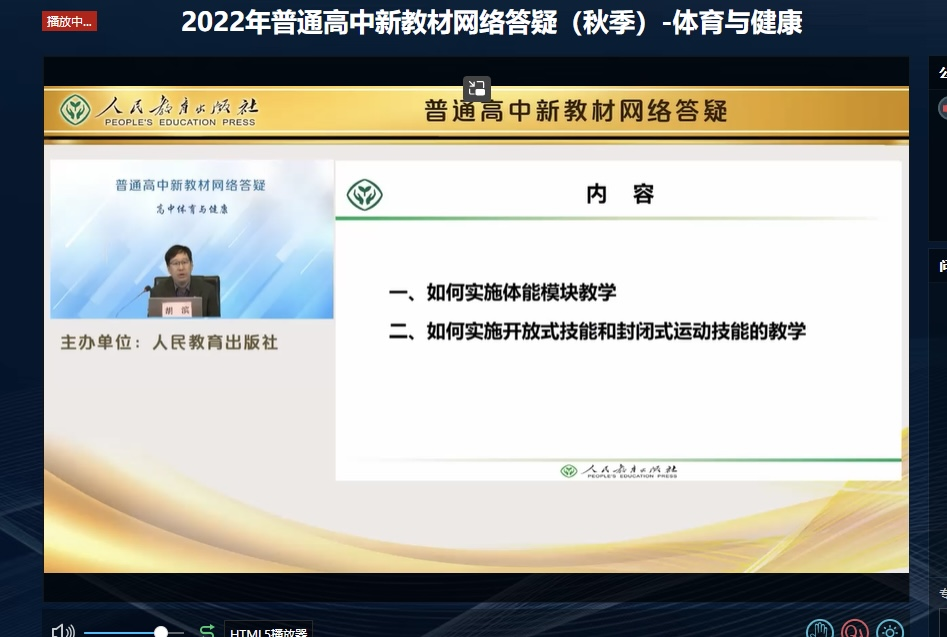
Task: Click text 一、如何实施体能模块教学
Action: pos(502,293)
